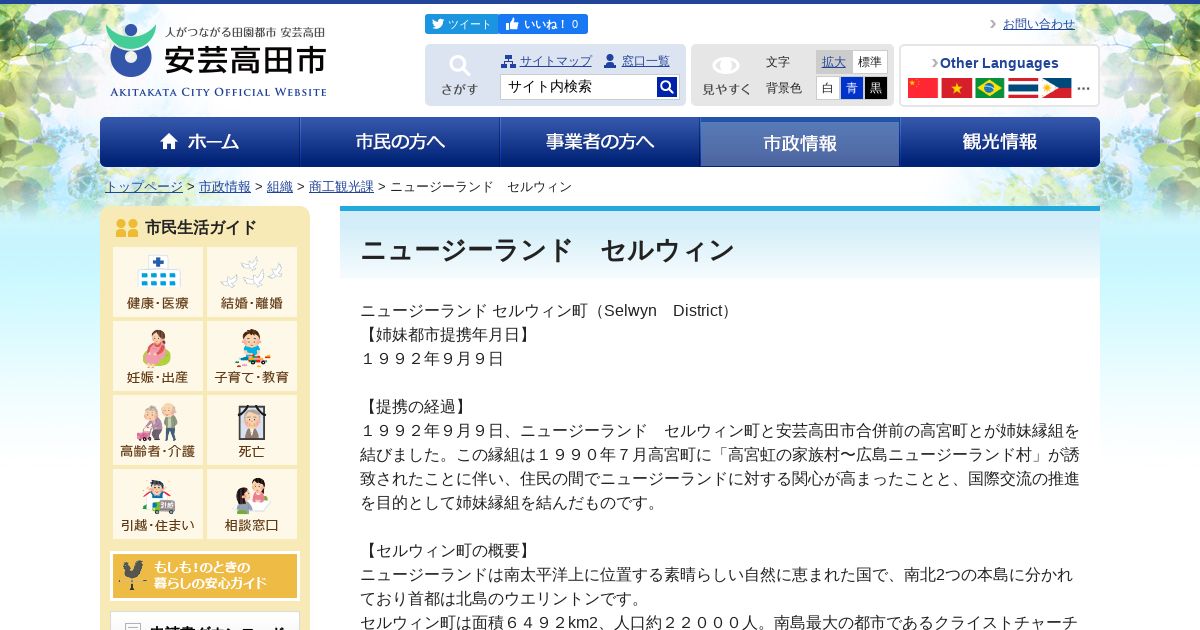Select the Vietnamese flag language
1200x630 pixels.
[957, 88]
